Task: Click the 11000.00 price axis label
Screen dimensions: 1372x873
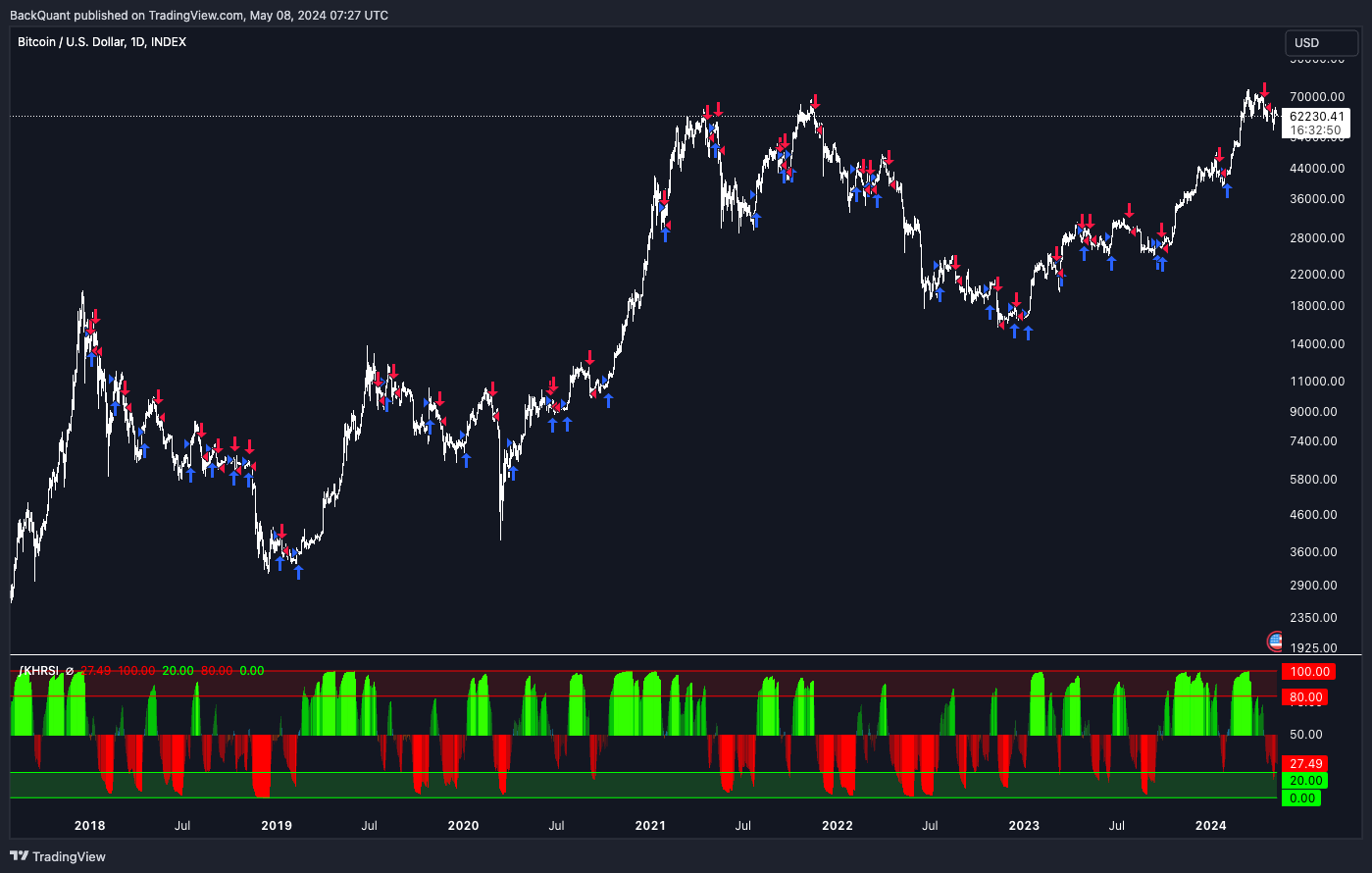Action: coord(1317,382)
